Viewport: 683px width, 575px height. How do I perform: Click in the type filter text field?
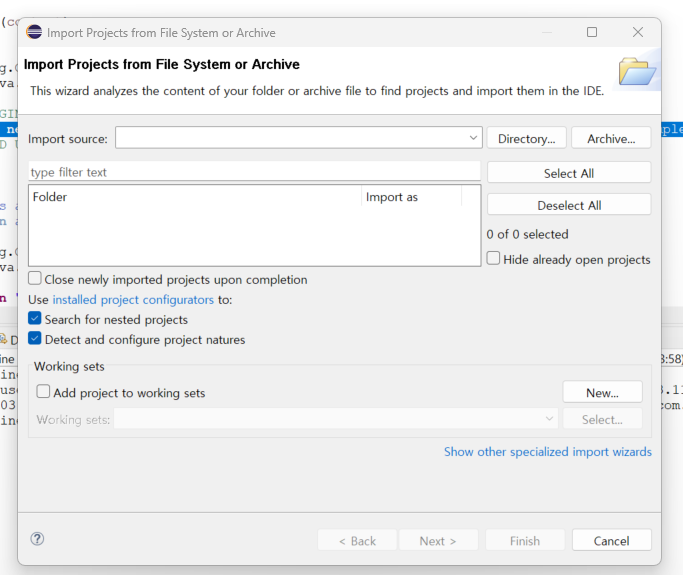254,172
